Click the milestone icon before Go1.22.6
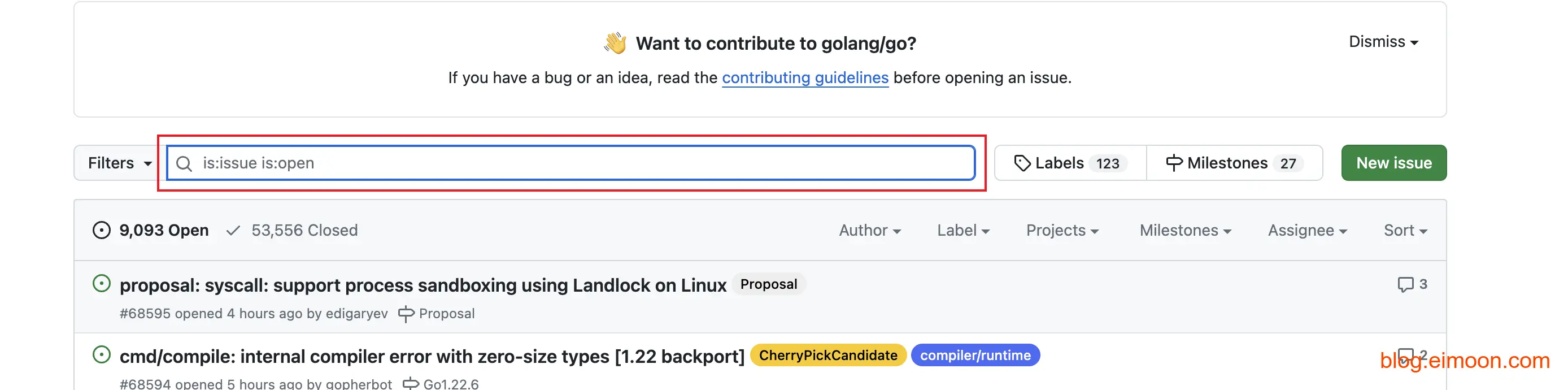Image resolution: width=1568 pixels, height=390 pixels. [411, 383]
